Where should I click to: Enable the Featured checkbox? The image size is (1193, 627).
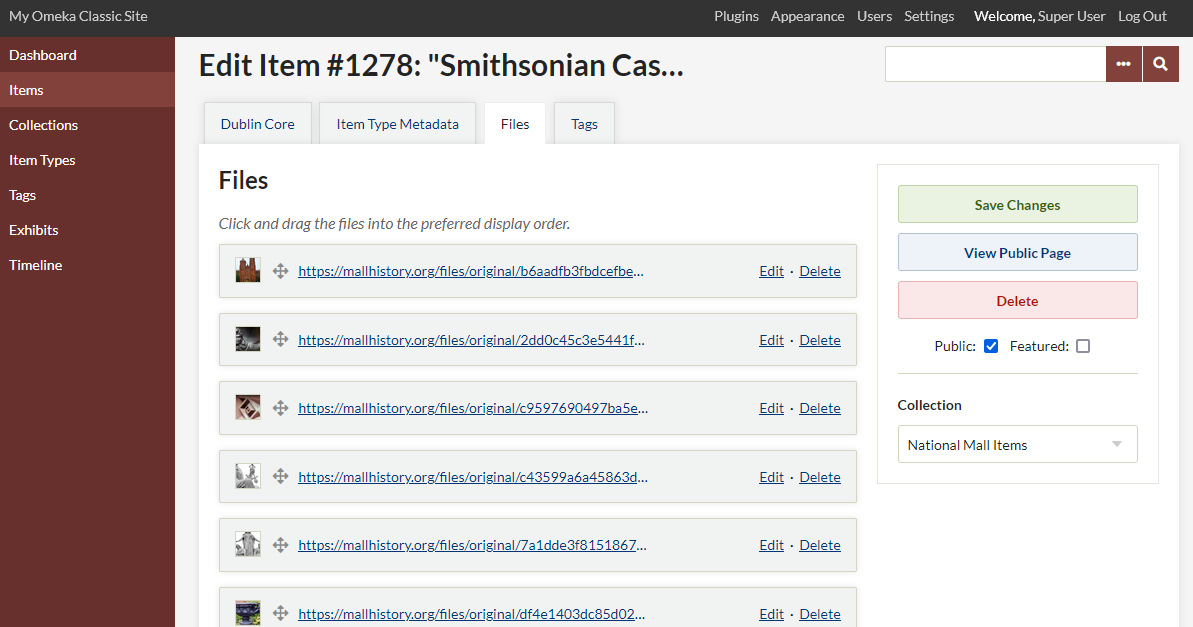coord(1083,345)
